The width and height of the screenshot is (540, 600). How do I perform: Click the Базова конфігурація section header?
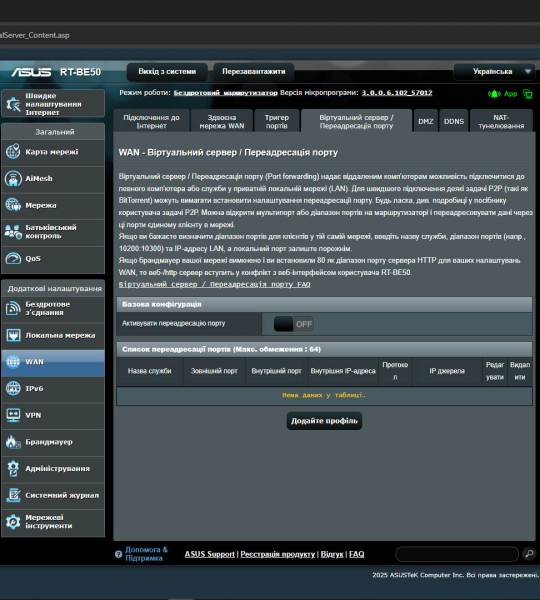[x=324, y=304]
